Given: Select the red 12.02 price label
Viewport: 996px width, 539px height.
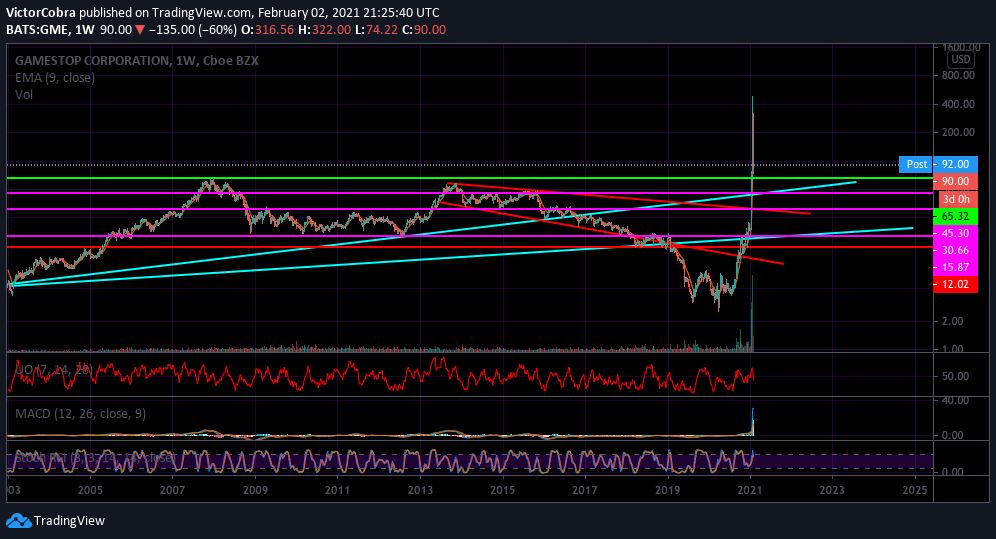Looking at the screenshot, I should click(955, 284).
